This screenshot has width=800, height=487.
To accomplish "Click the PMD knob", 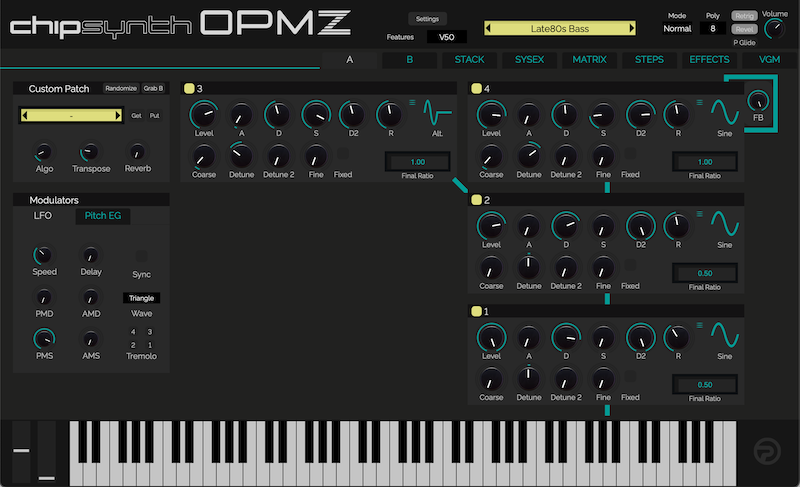I will 44,297.
